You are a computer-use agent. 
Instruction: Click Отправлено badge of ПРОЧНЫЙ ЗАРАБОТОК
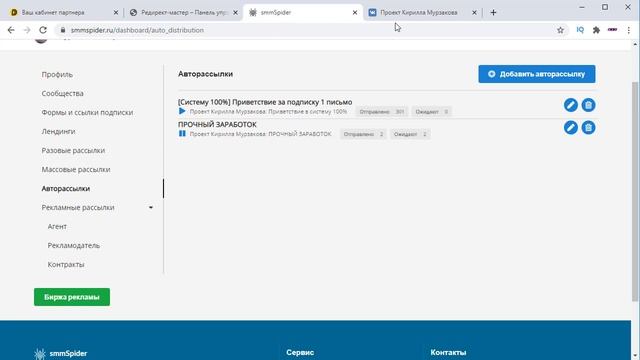pyautogui.click(x=363, y=134)
